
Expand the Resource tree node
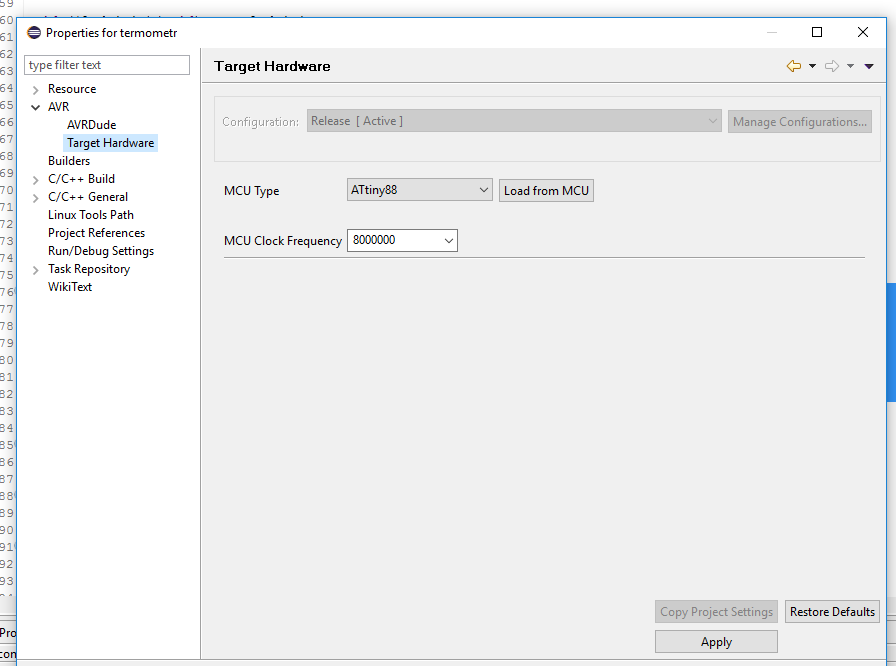(x=36, y=90)
